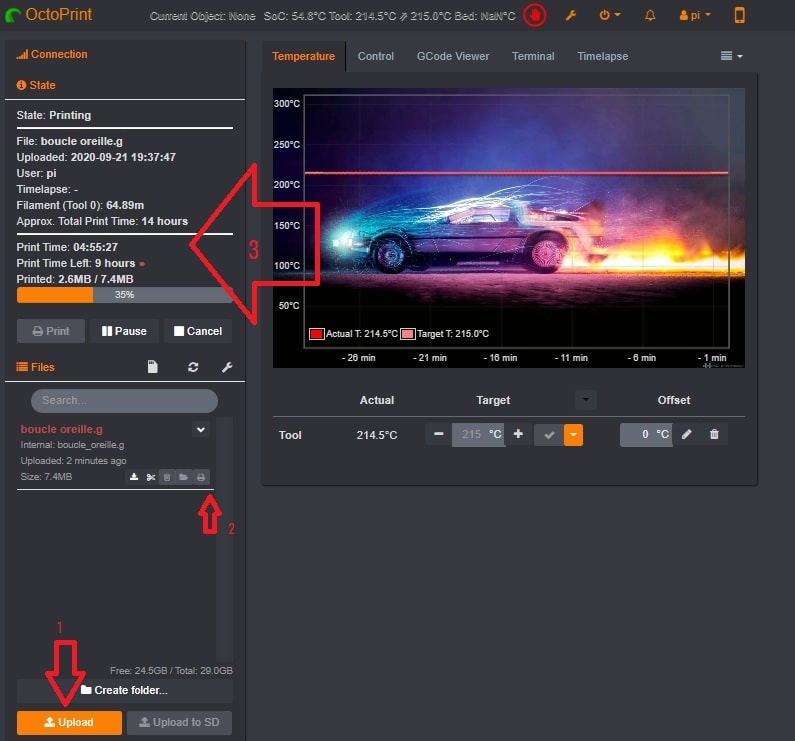Click the 'State: Printing' text
The image size is (795, 741).
[x=54, y=116]
